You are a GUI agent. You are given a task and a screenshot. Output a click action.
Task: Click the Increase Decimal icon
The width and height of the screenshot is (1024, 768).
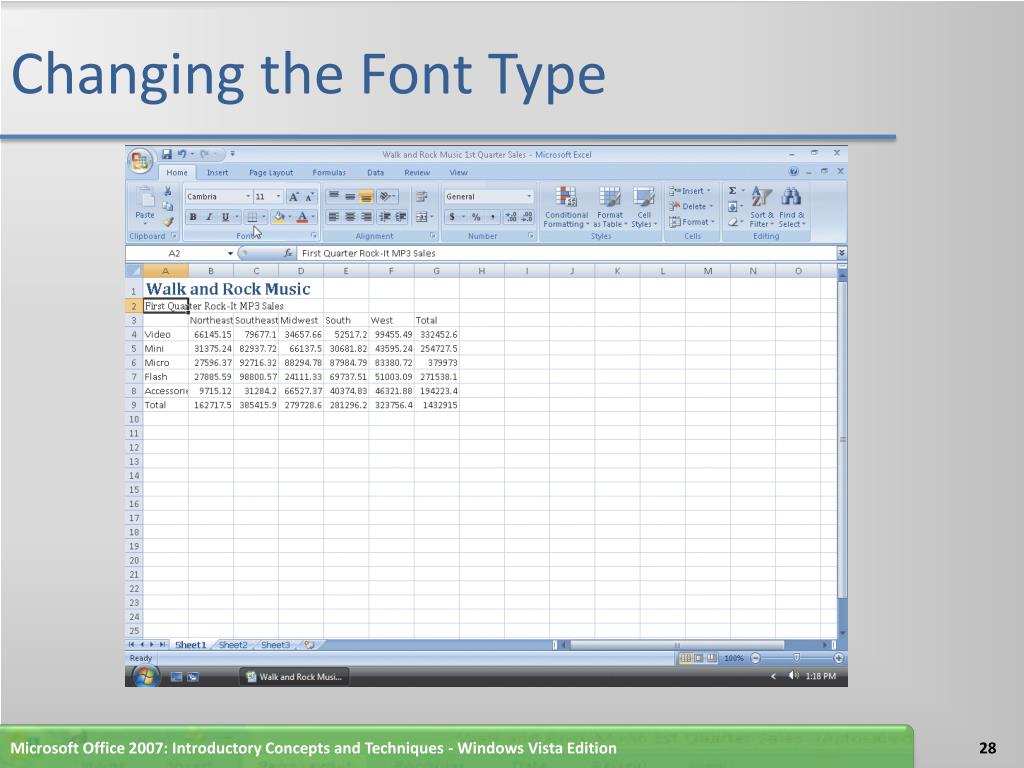(x=511, y=217)
